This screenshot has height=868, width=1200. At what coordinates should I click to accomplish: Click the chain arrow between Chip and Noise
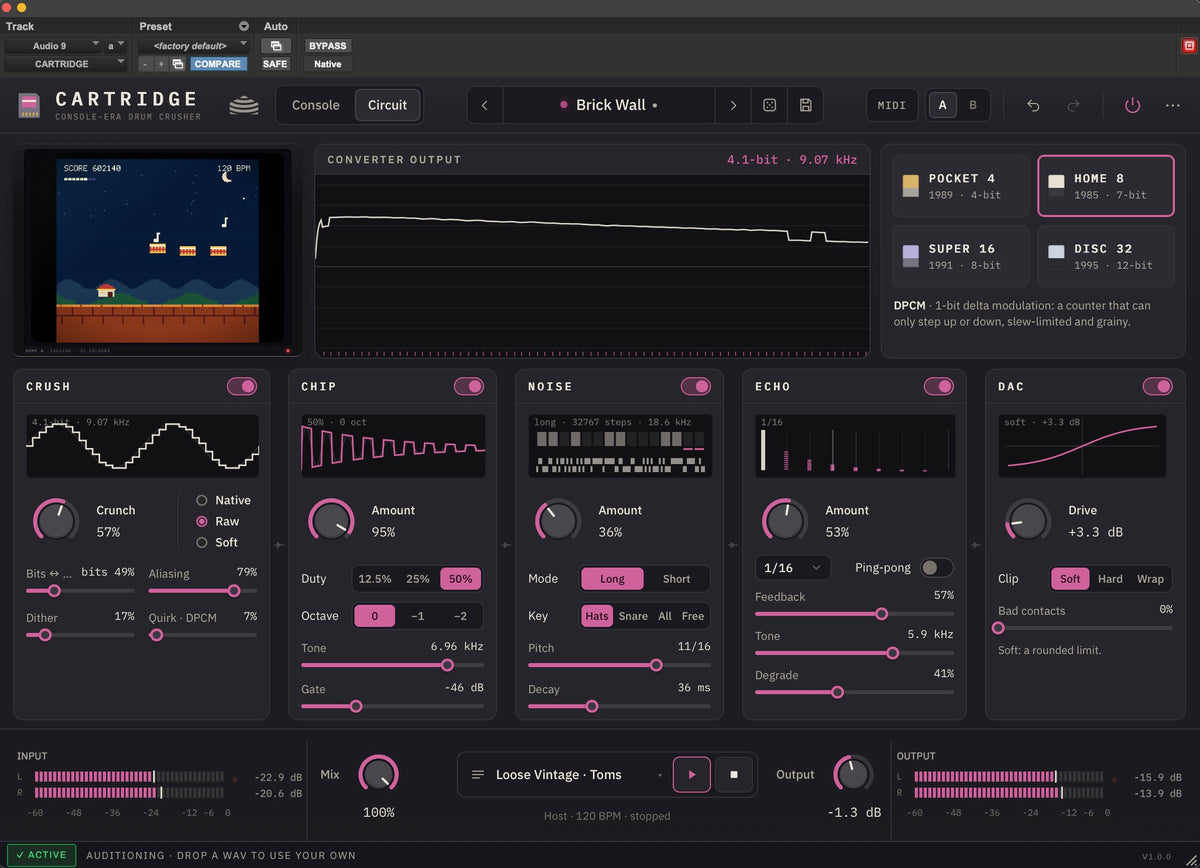point(506,545)
